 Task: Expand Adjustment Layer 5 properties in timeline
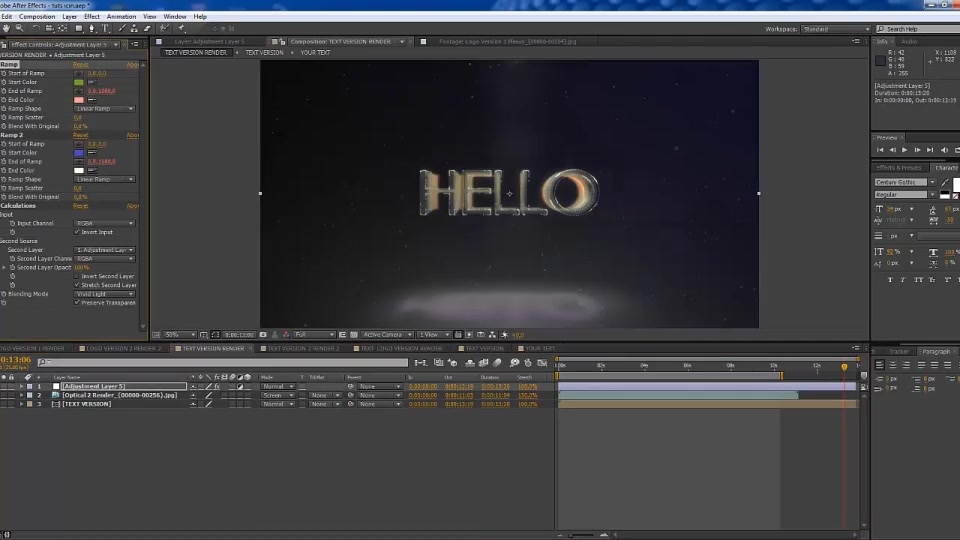[x=21, y=386]
